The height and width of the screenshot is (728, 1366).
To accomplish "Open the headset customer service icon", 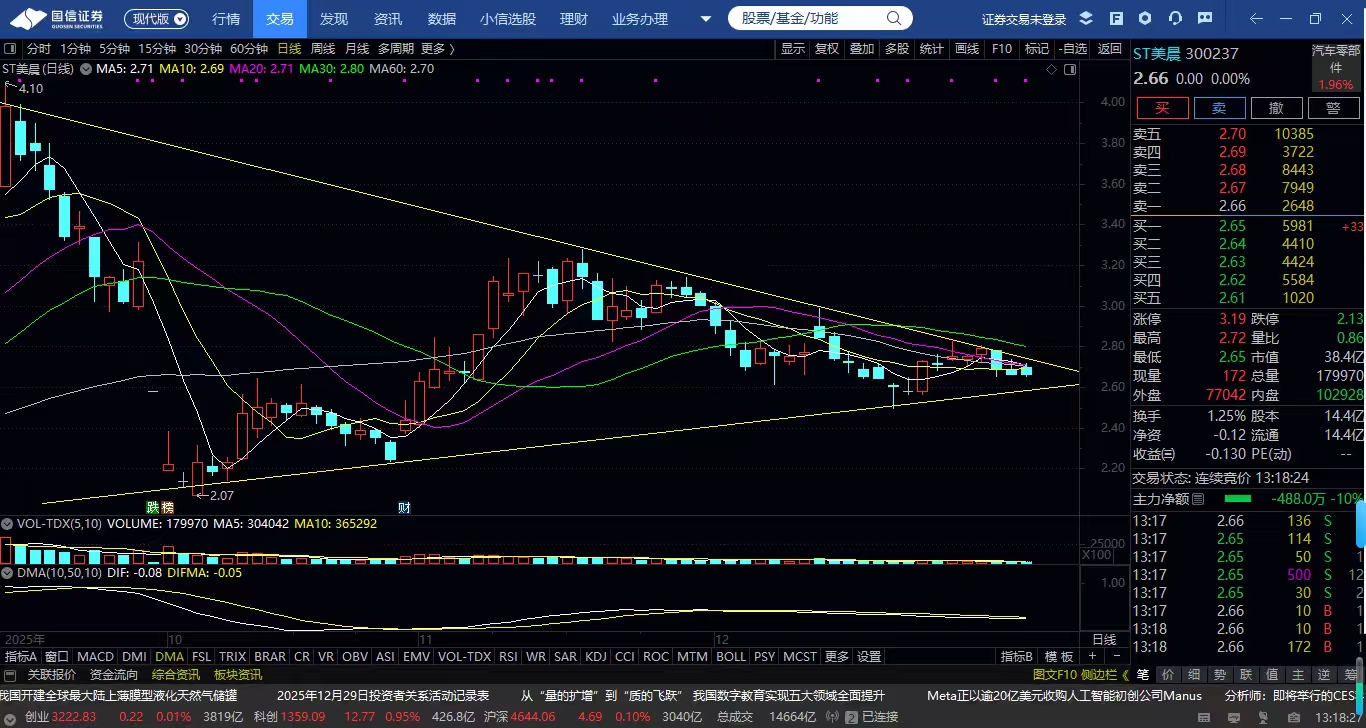I will coord(1176,18).
